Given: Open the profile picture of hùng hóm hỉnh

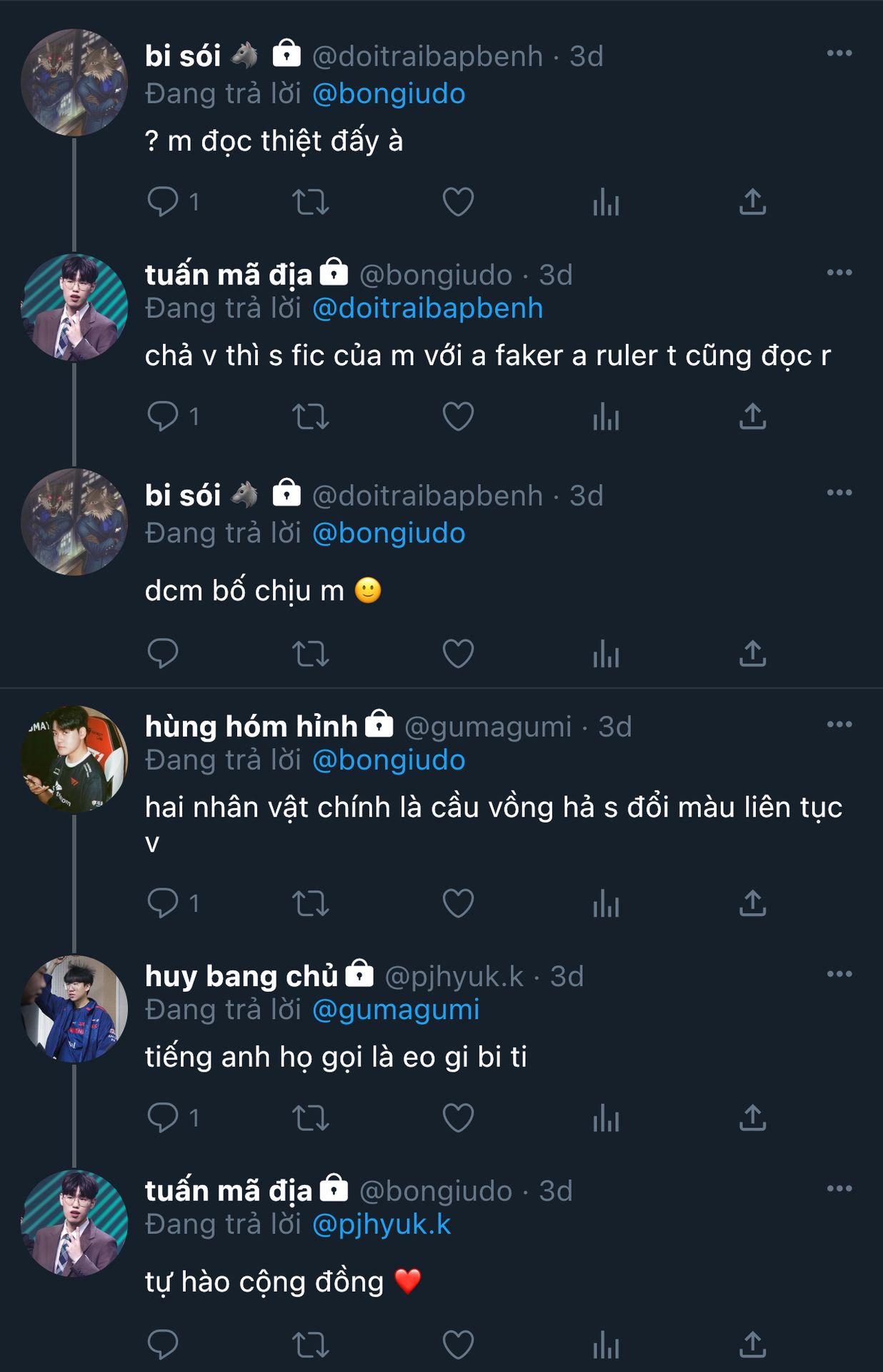Looking at the screenshot, I should point(74,759).
